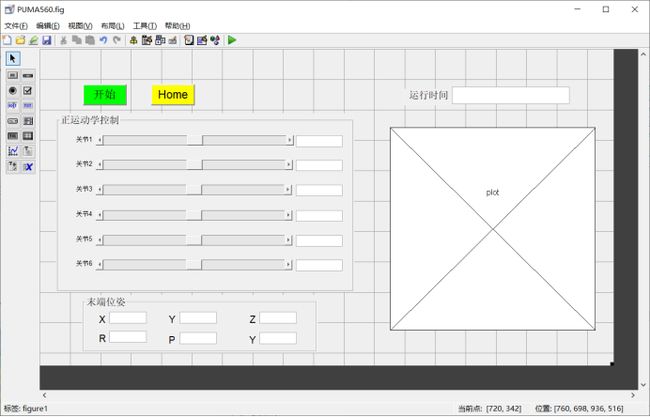Pick the Pop-up Menu component tool

pyautogui.click(x=13, y=121)
